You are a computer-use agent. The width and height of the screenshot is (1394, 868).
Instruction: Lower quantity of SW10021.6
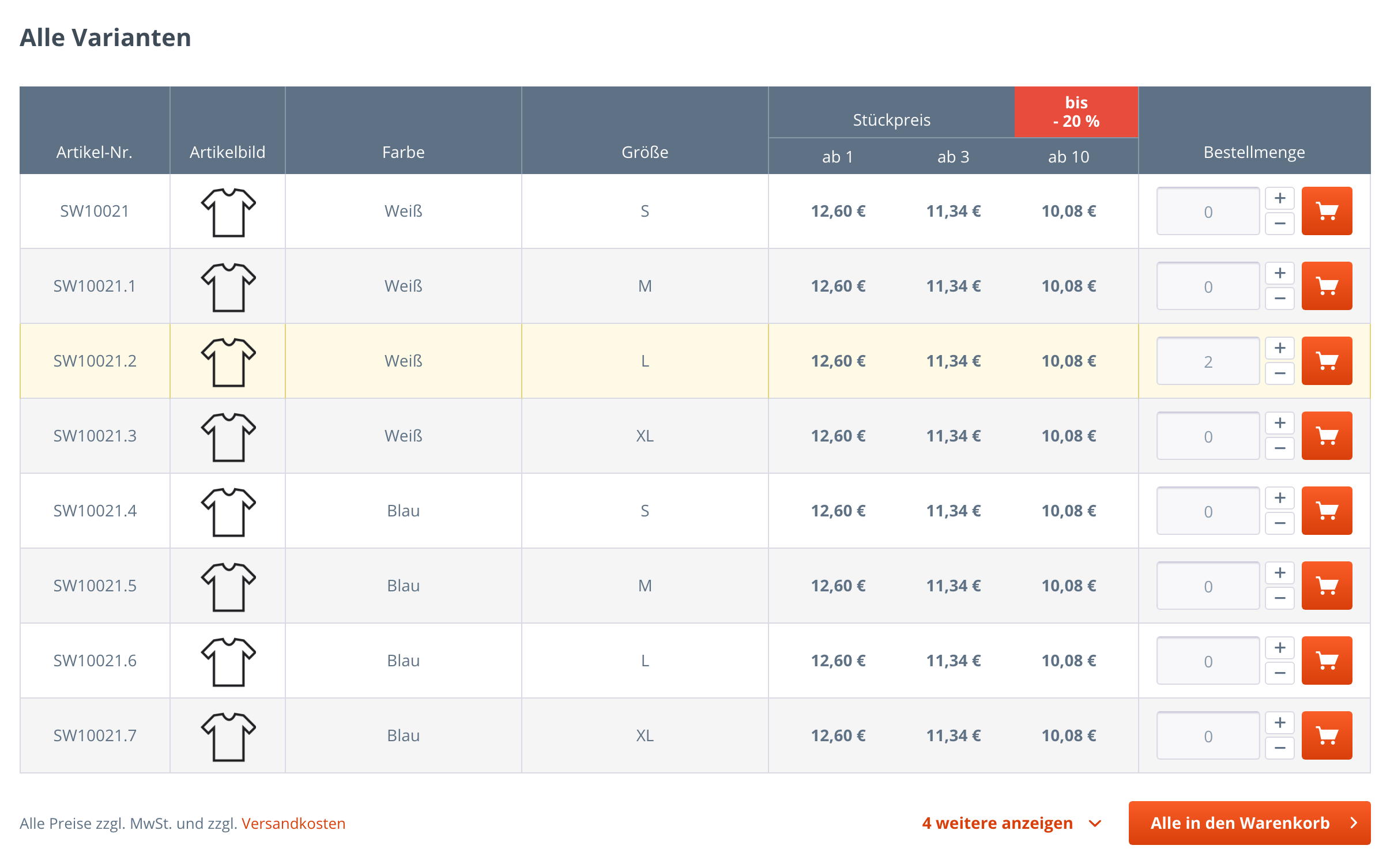[1280, 673]
